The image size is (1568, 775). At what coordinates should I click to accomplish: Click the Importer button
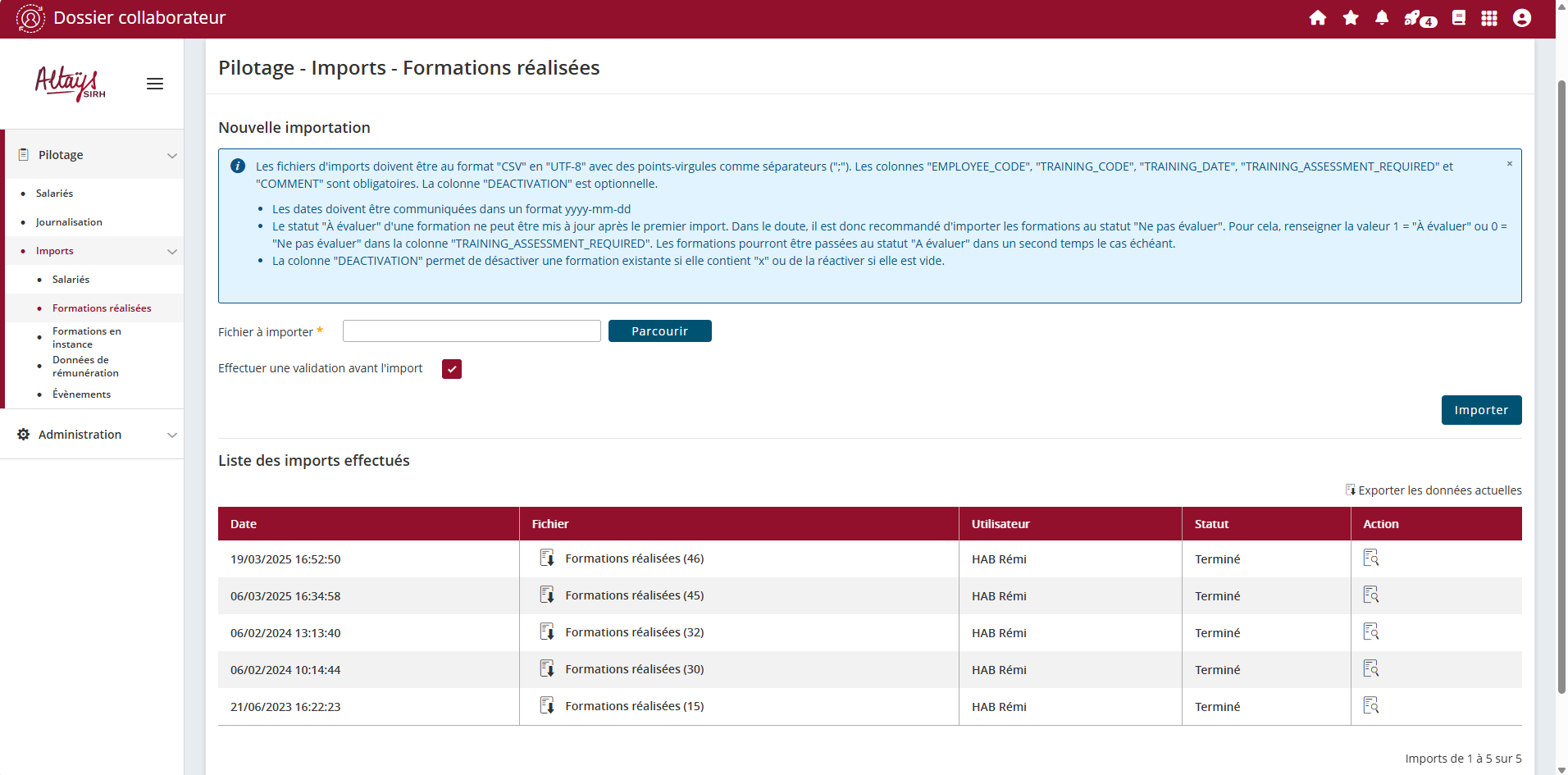1480,410
